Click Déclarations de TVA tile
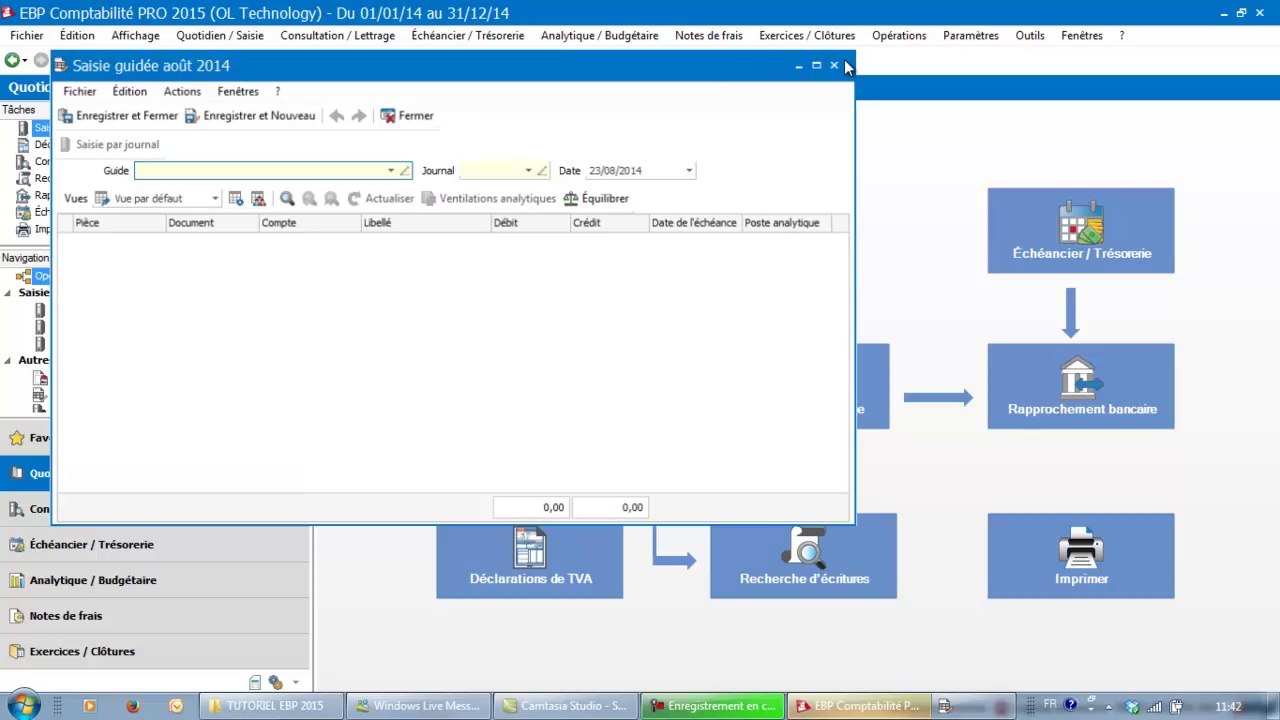The image size is (1280, 720). [x=530, y=563]
